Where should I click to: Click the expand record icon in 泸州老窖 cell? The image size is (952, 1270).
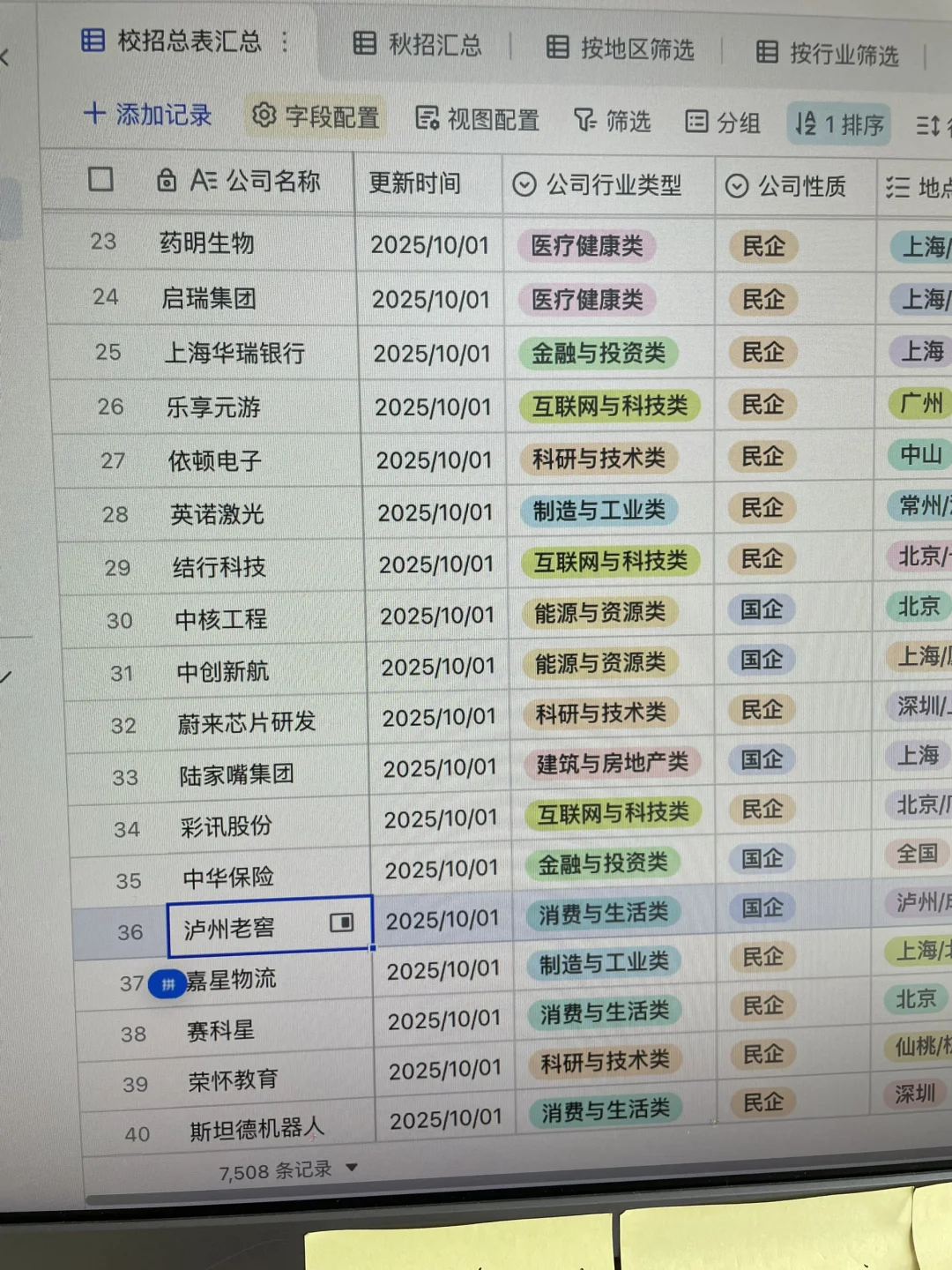coord(342,923)
